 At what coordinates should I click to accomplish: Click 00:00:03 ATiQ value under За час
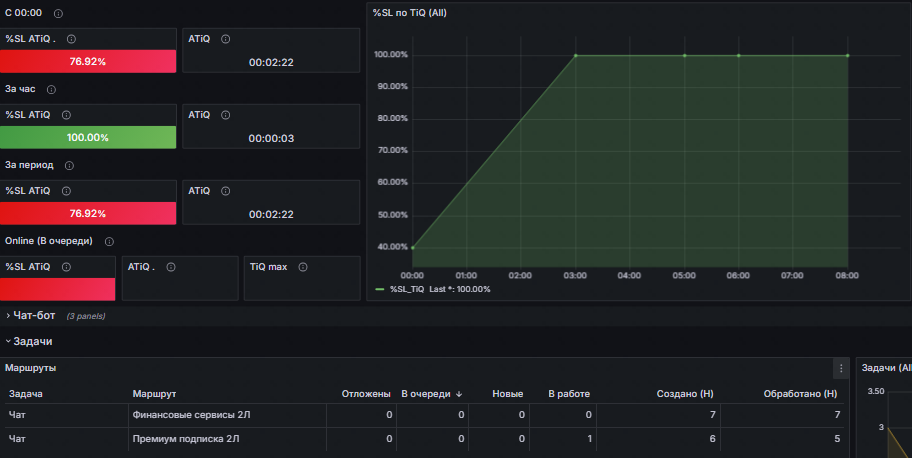point(271,139)
